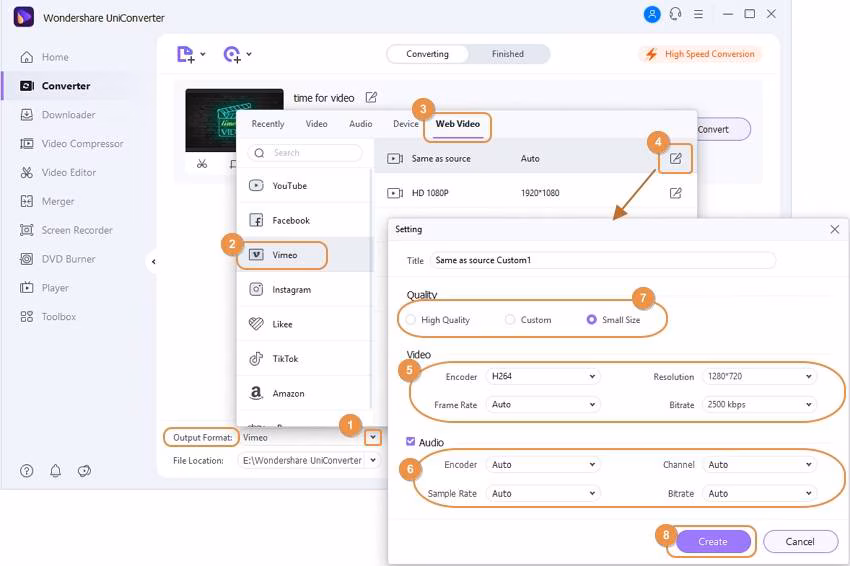850x566 pixels.
Task: Click the Title field in Setting
Action: [x=602, y=260]
